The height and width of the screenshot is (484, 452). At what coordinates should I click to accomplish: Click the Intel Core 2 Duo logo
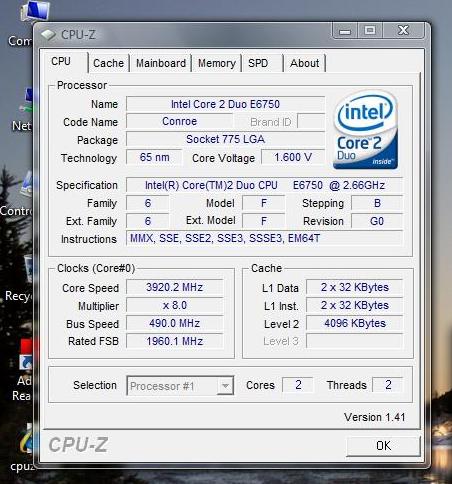pos(366,130)
